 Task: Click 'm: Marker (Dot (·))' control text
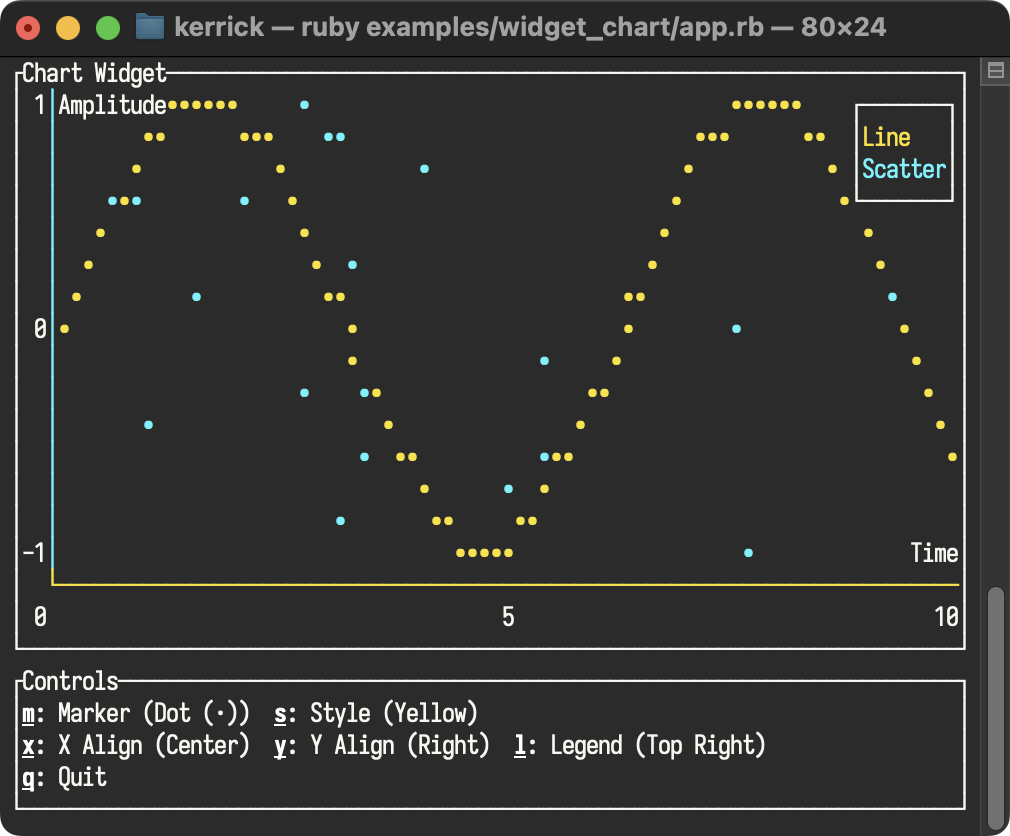[136, 713]
